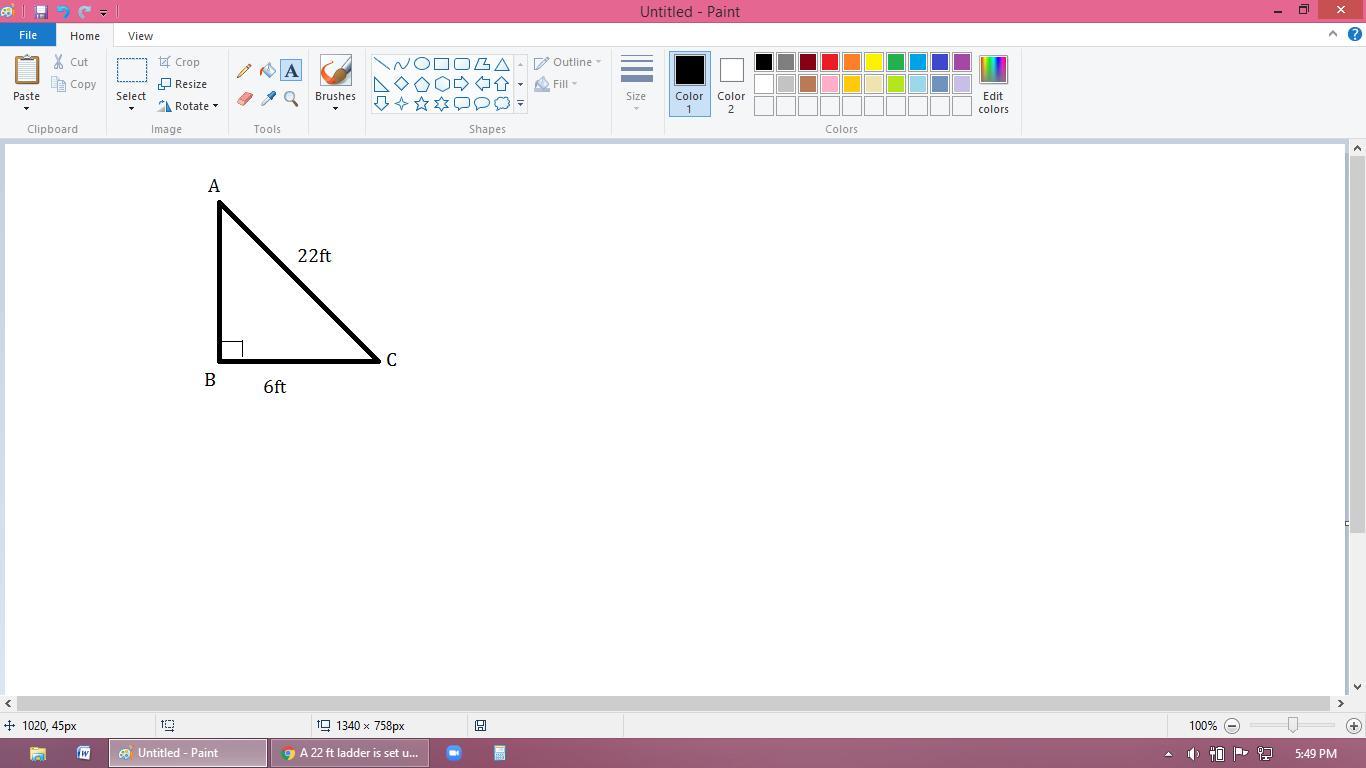The width and height of the screenshot is (1366, 768).
Task: Select the Eraser tool
Action: [x=244, y=99]
